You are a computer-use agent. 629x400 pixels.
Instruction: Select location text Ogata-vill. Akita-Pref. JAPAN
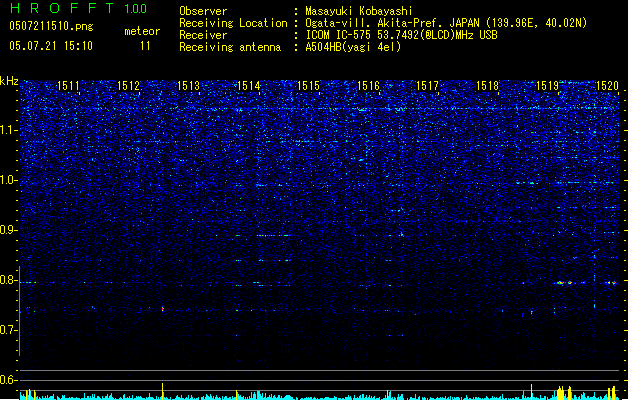392,23
